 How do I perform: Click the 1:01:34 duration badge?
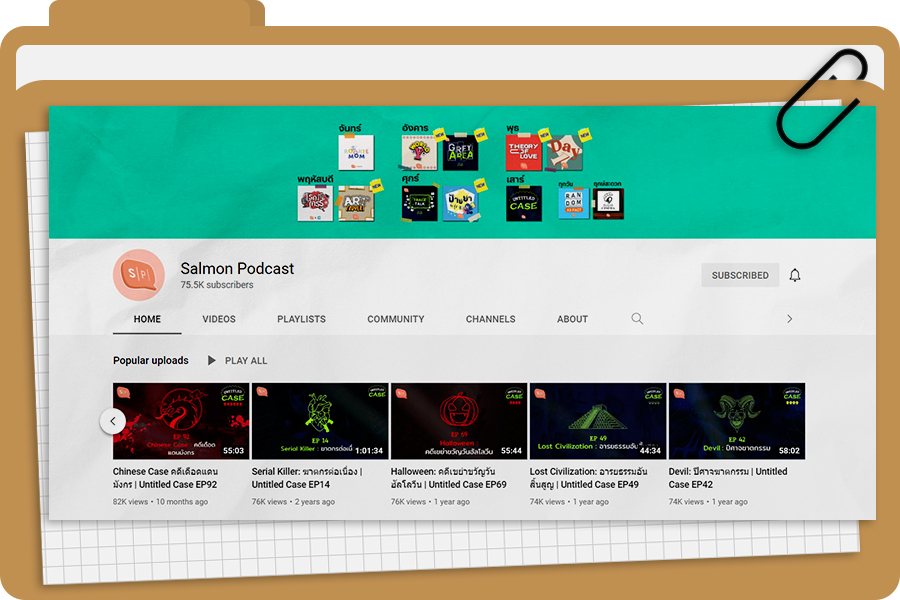pyautogui.click(x=369, y=451)
